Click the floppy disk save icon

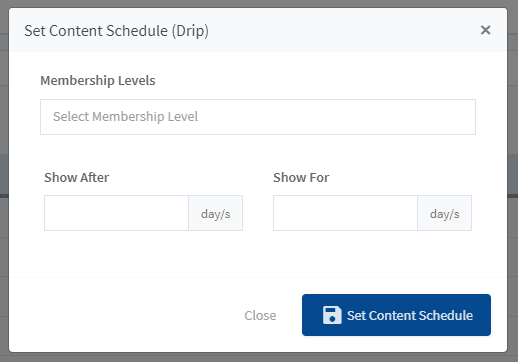click(x=332, y=315)
